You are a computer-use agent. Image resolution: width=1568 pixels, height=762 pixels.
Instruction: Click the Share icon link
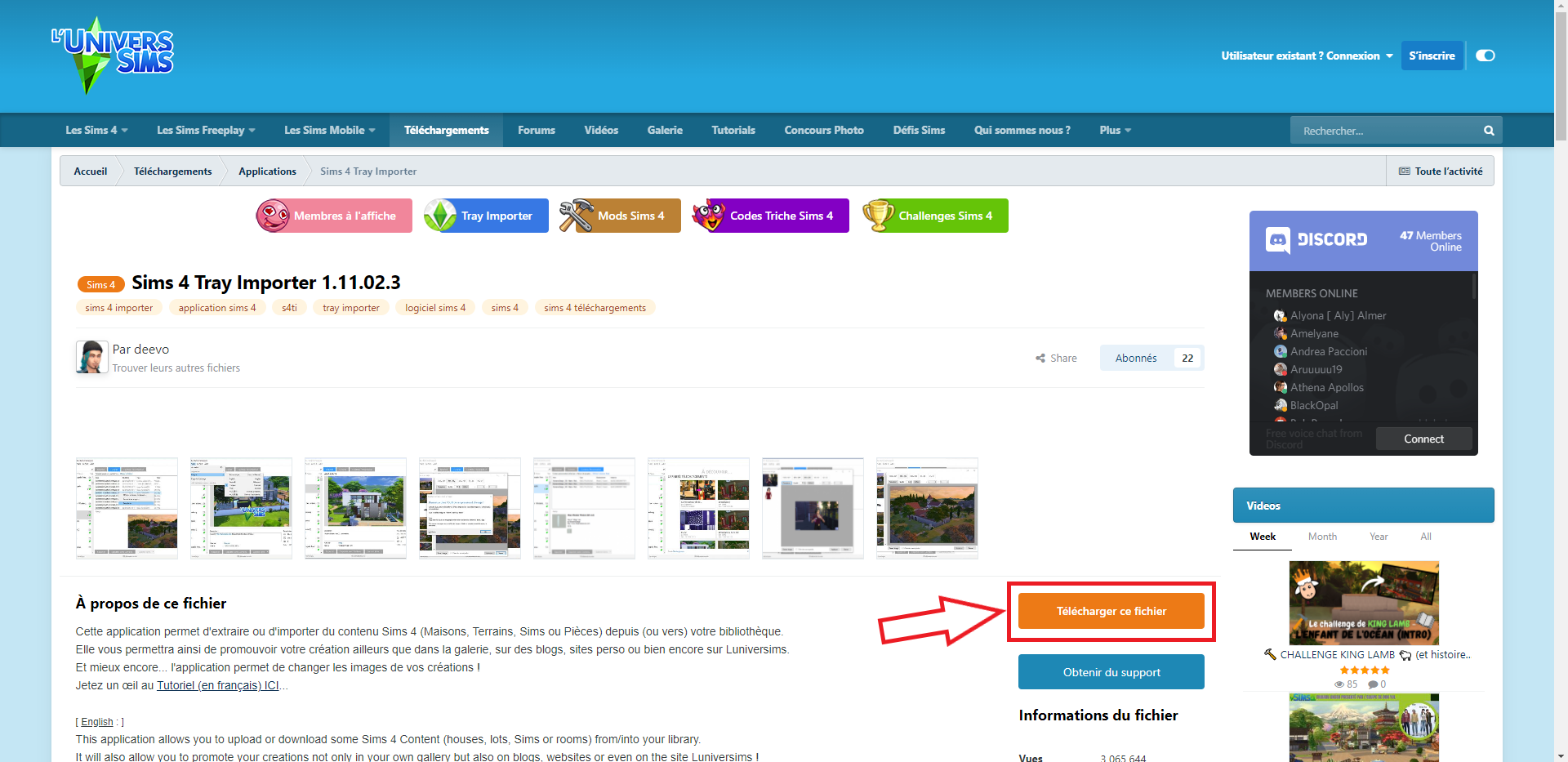coord(1056,358)
